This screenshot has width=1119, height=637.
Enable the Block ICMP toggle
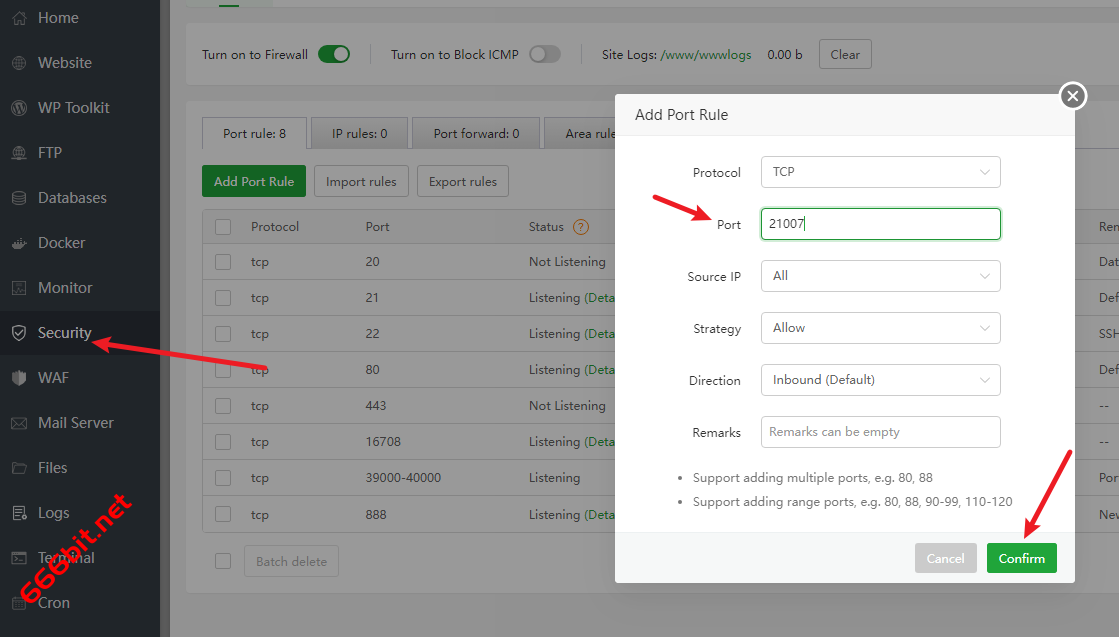(544, 54)
